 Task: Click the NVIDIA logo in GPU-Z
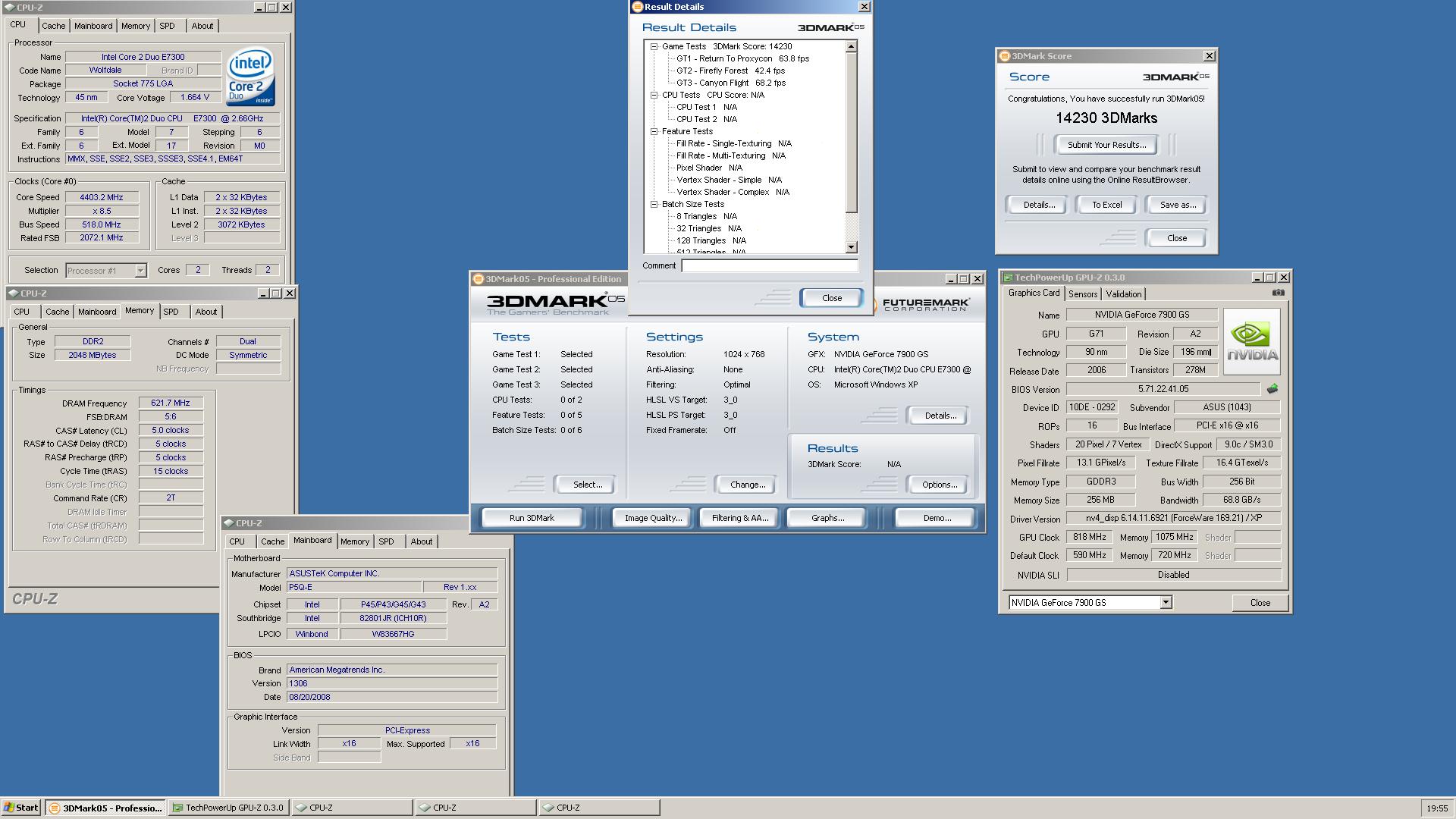pos(1252,341)
